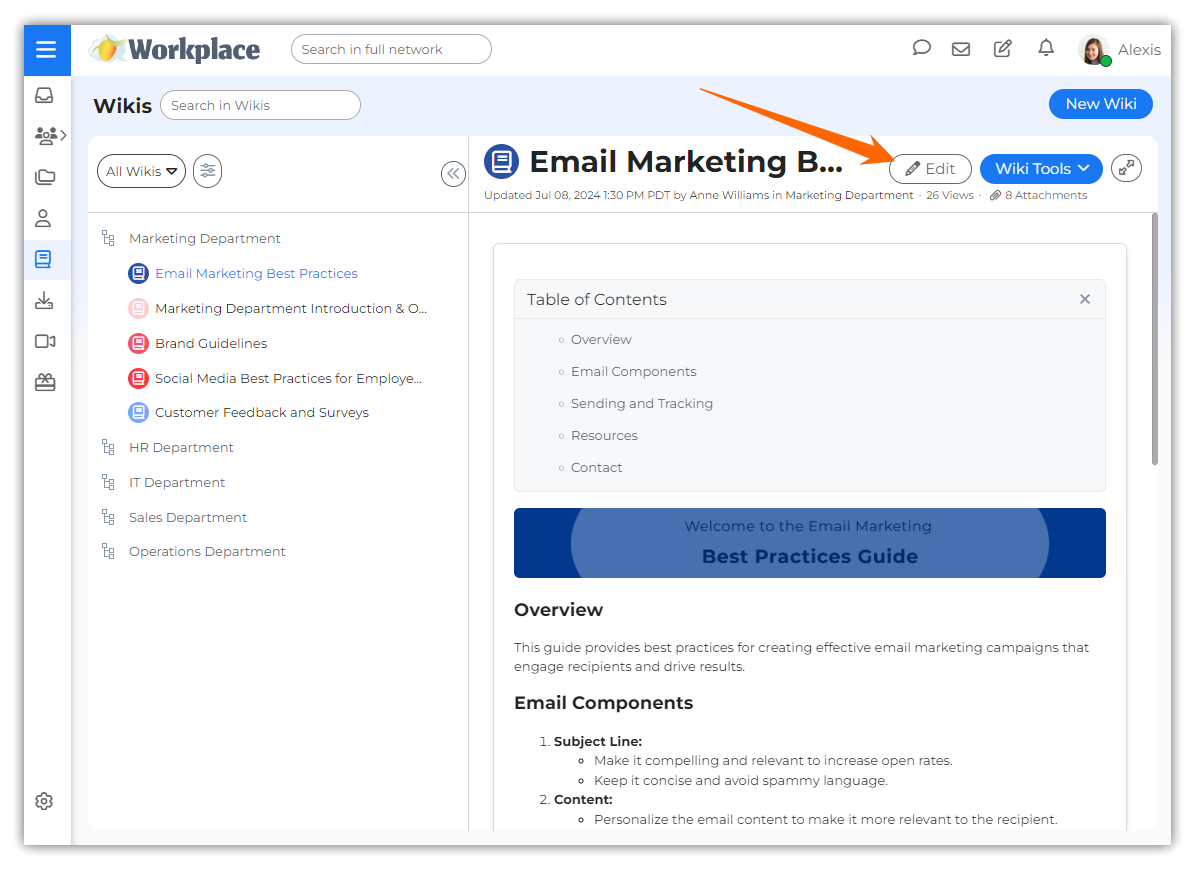Click the Edit wiki button

click(x=930, y=169)
